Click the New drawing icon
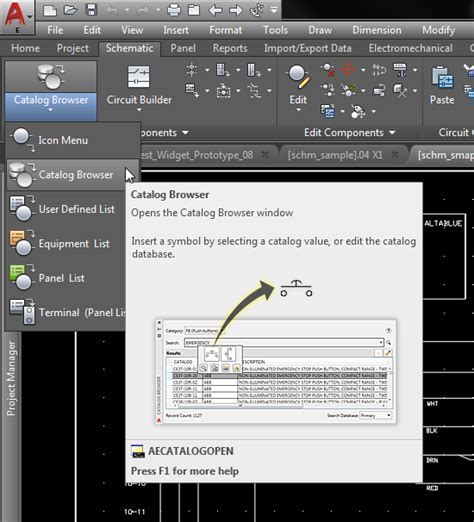474x522 pixels. coord(50,10)
